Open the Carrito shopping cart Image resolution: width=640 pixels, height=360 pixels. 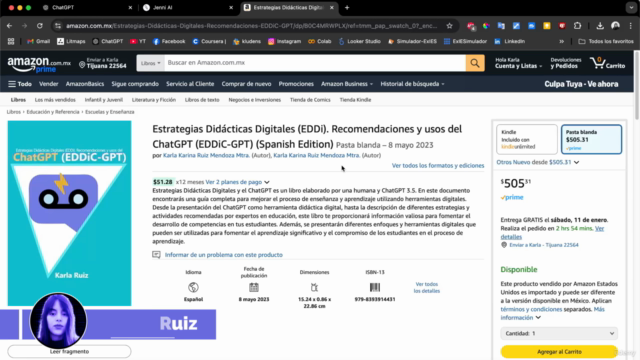(x=607, y=63)
